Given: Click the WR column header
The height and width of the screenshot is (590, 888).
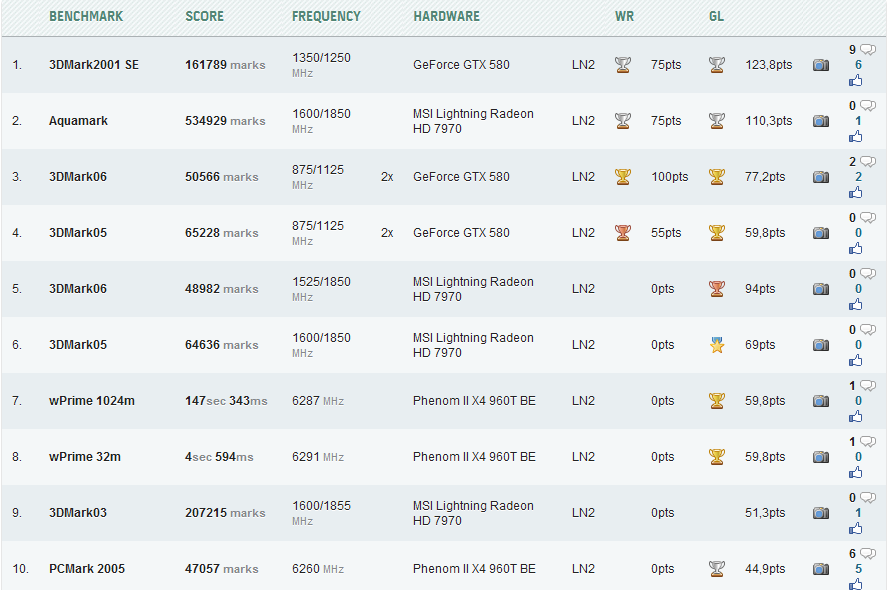Looking at the screenshot, I should pos(625,16).
